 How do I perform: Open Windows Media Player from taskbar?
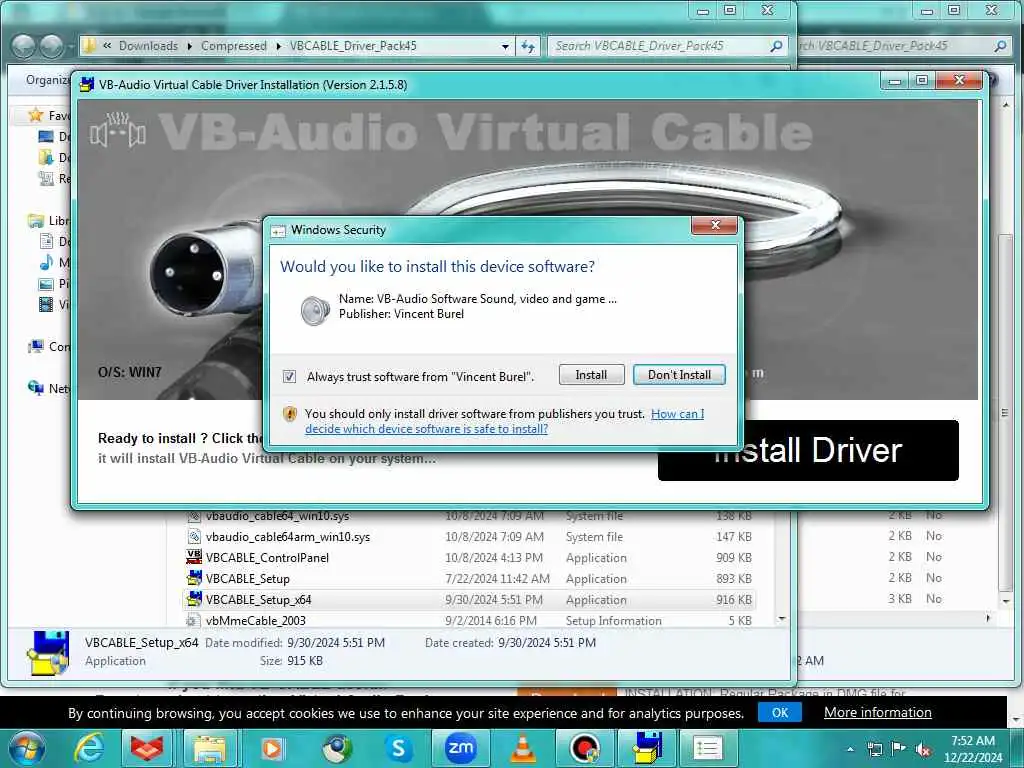click(272, 748)
